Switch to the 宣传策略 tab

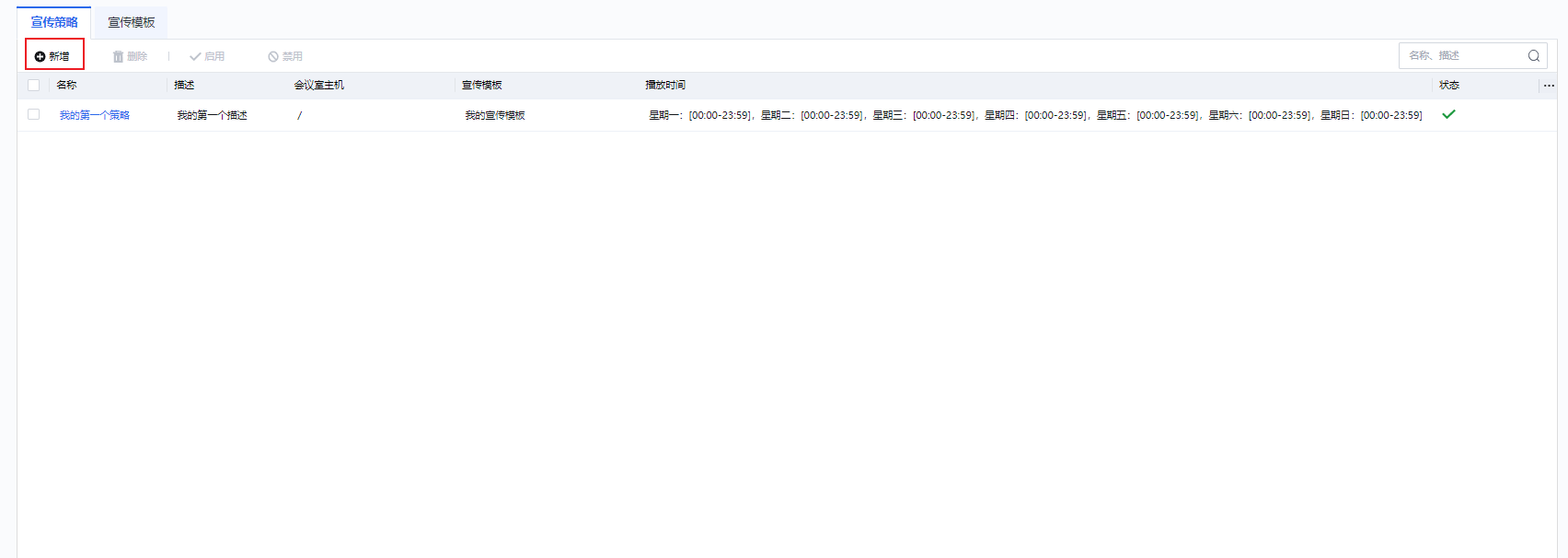[54, 22]
